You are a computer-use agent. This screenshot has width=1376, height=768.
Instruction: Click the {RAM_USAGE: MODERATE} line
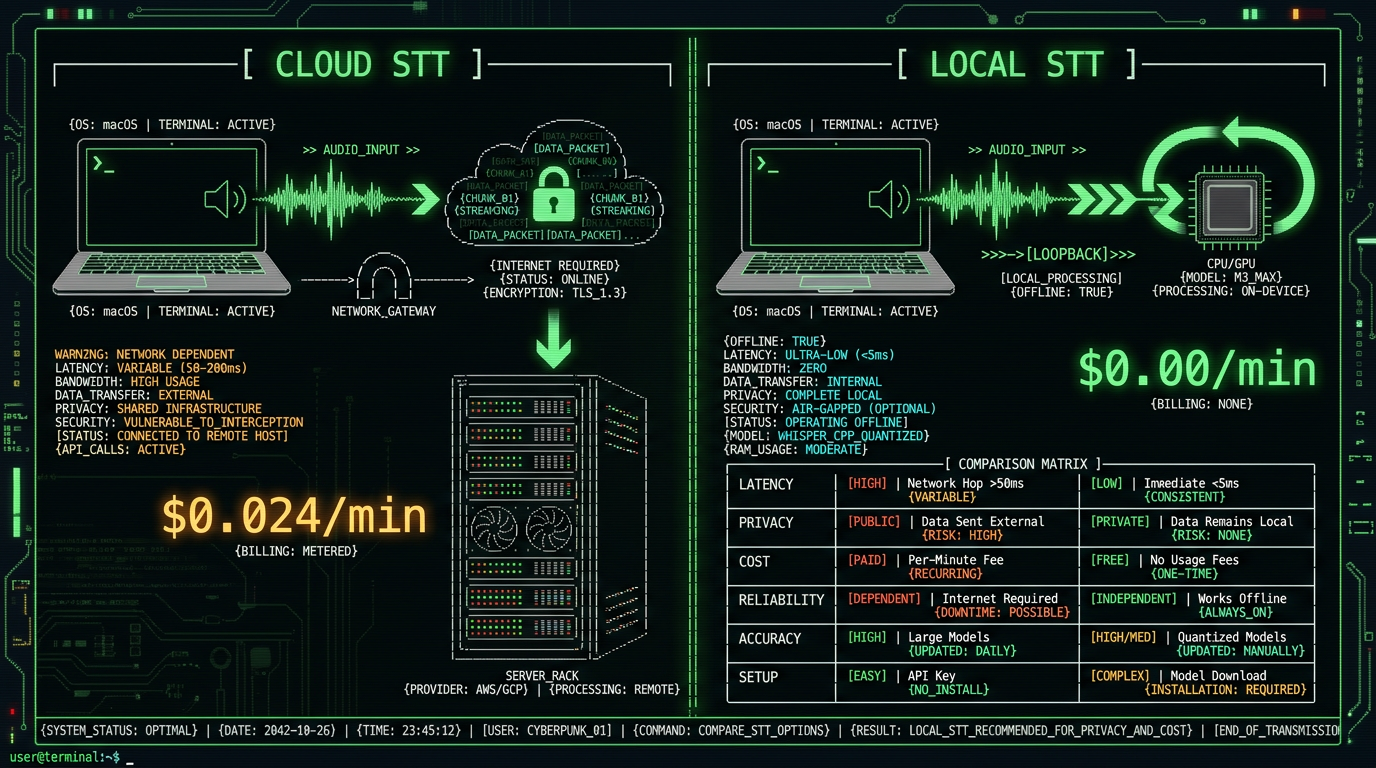tap(795, 449)
